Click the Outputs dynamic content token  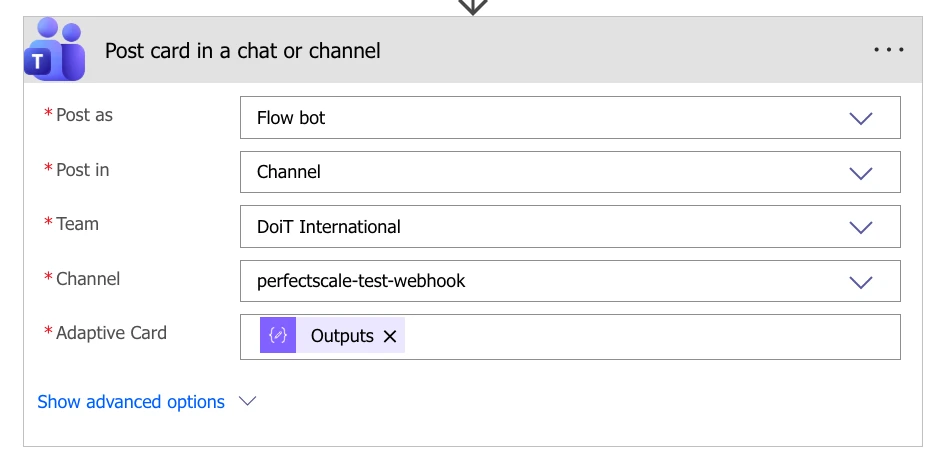pos(332,335)
